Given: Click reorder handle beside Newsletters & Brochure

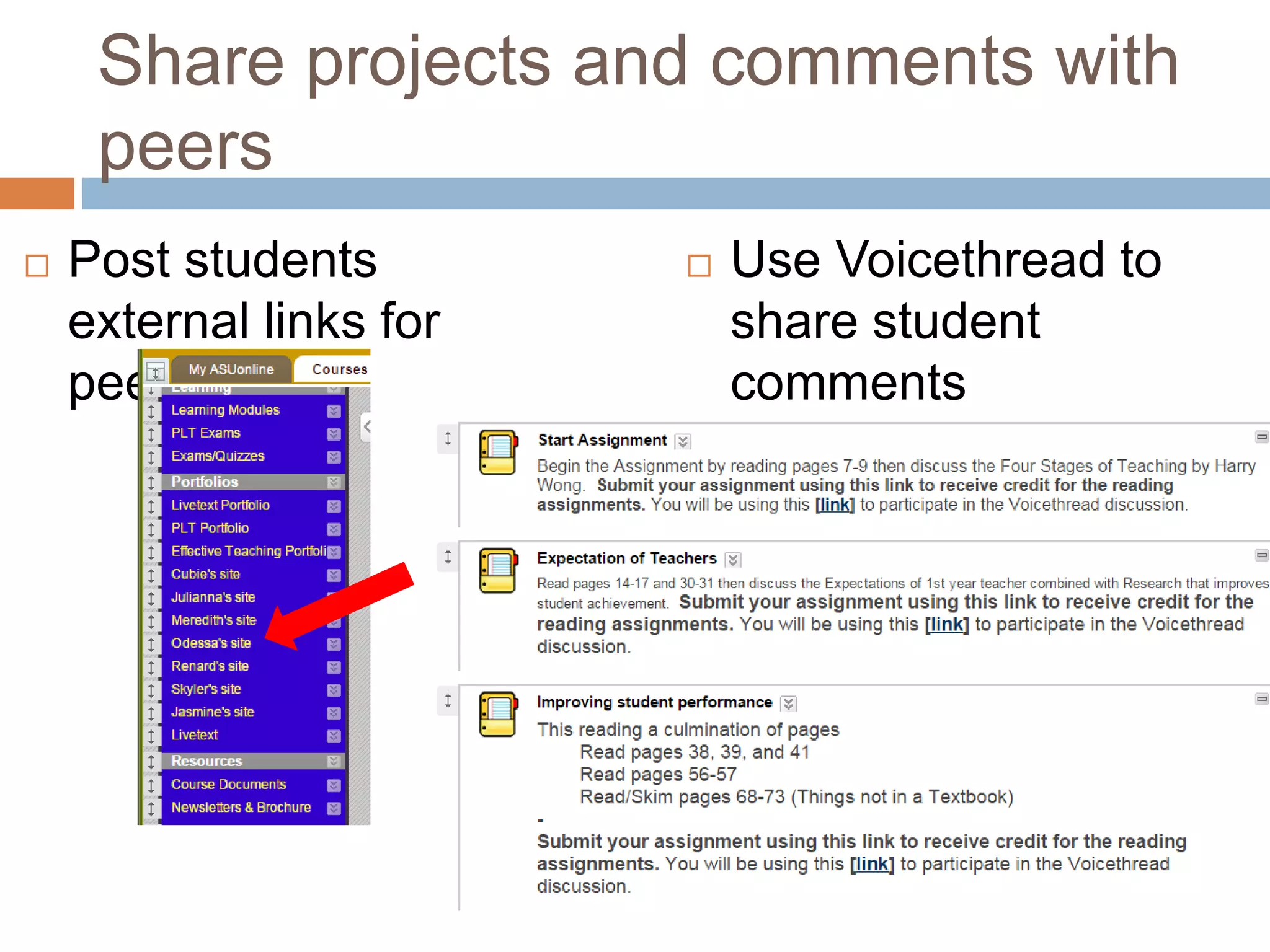Looking at the screenshot, I should click(151, 808).
